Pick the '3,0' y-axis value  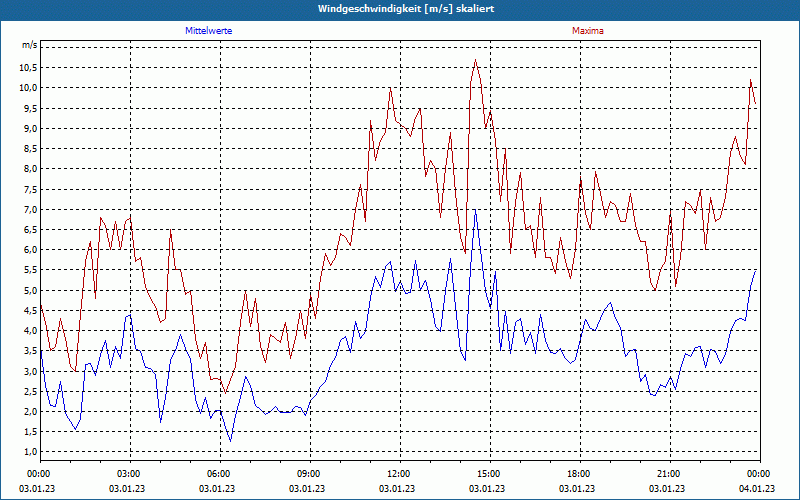pos(31,371)
